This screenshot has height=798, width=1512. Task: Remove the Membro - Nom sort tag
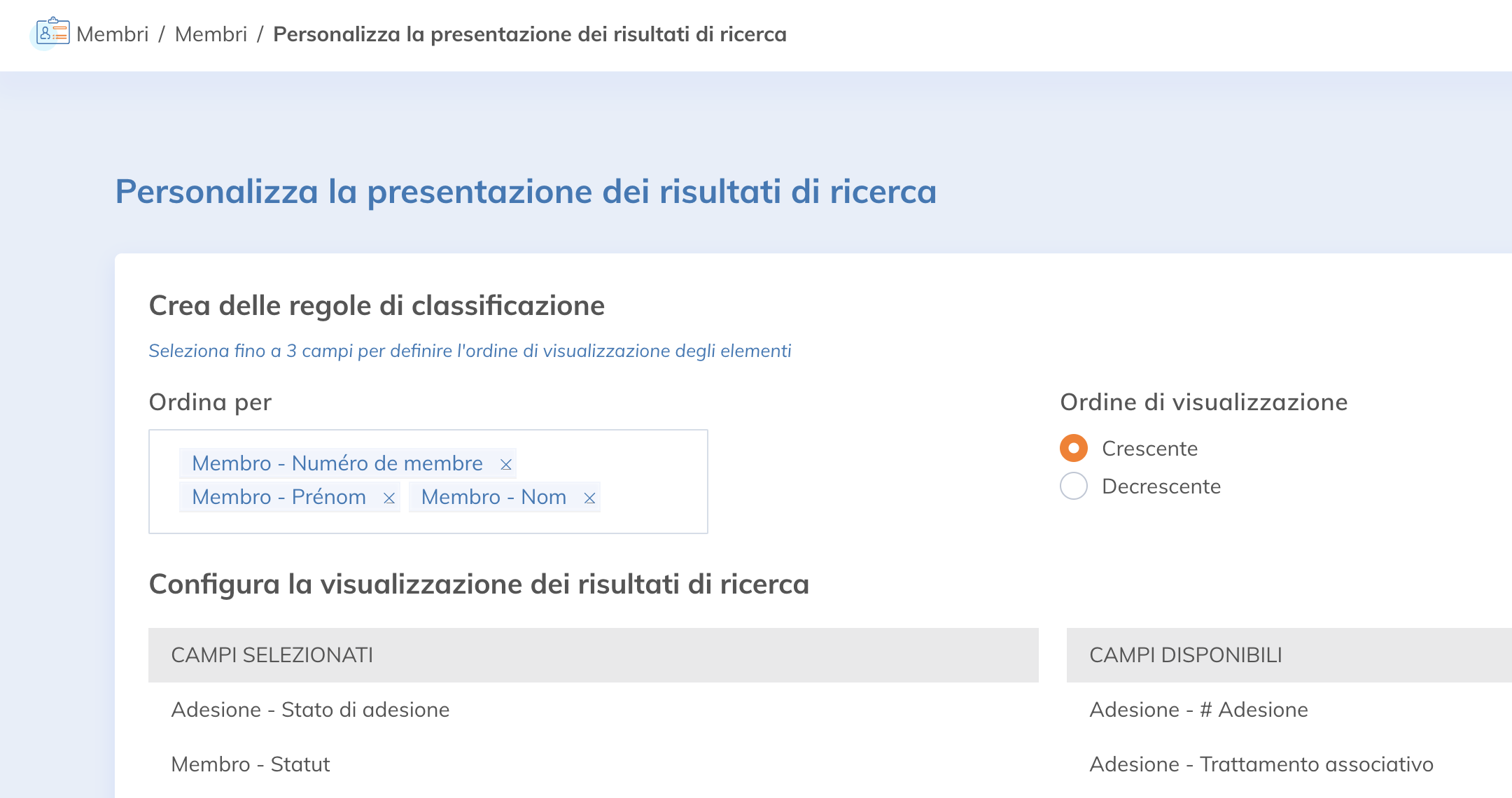pos(589,498)
